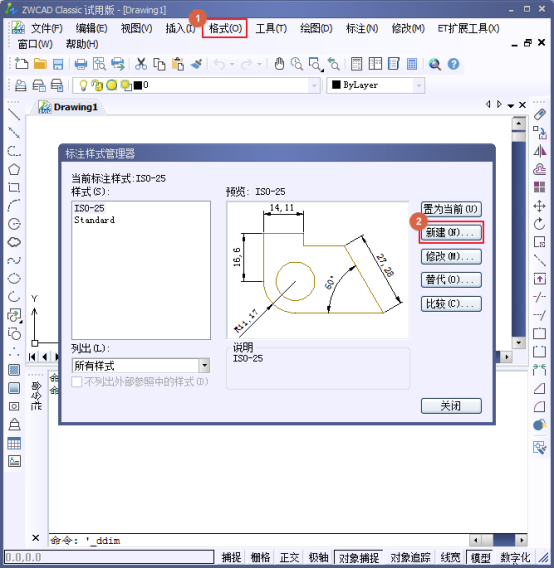Toggle 对象捕捉 object snap in status bar
Viewport: 554px width, 569px height.
[x=359, y=557]
